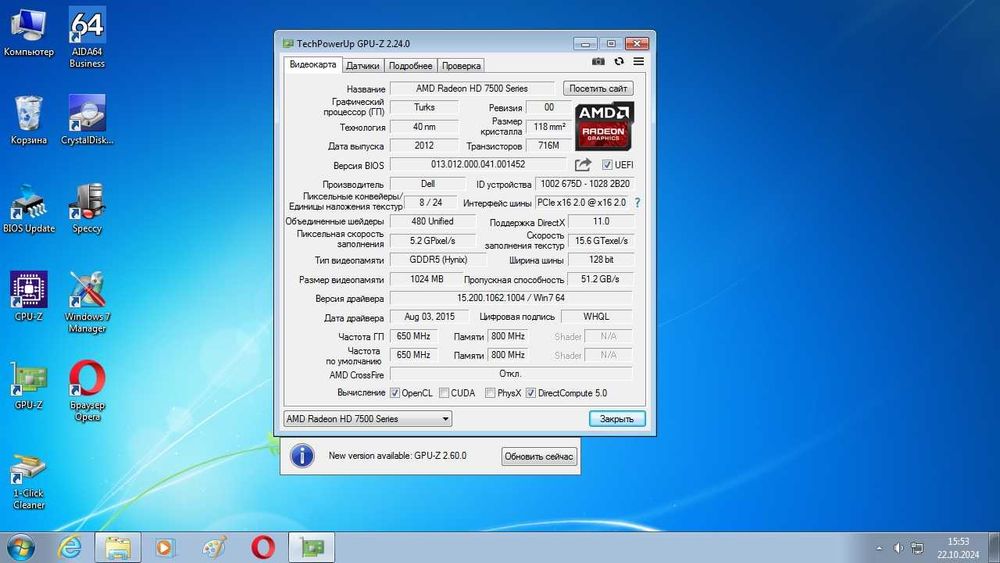Viewport: 1000px width, 563px height.
Task: Launch AIDA64 Business shortcut
Action: 87,37
